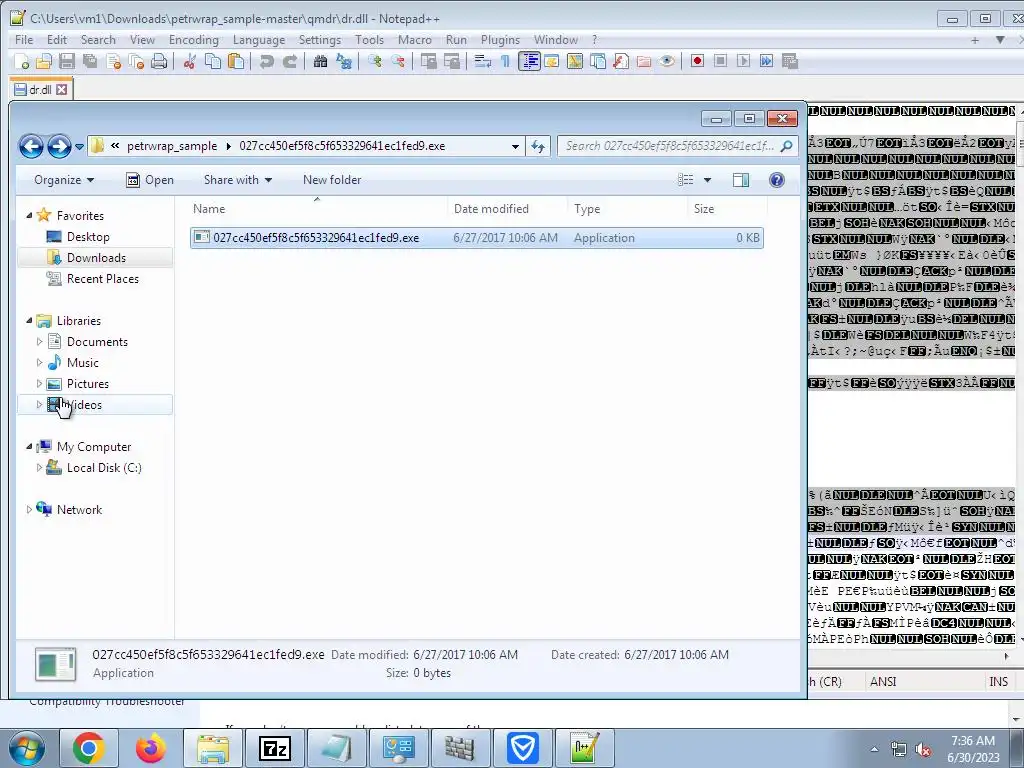Open the Macro menu in Notepad++

[415, 40]
